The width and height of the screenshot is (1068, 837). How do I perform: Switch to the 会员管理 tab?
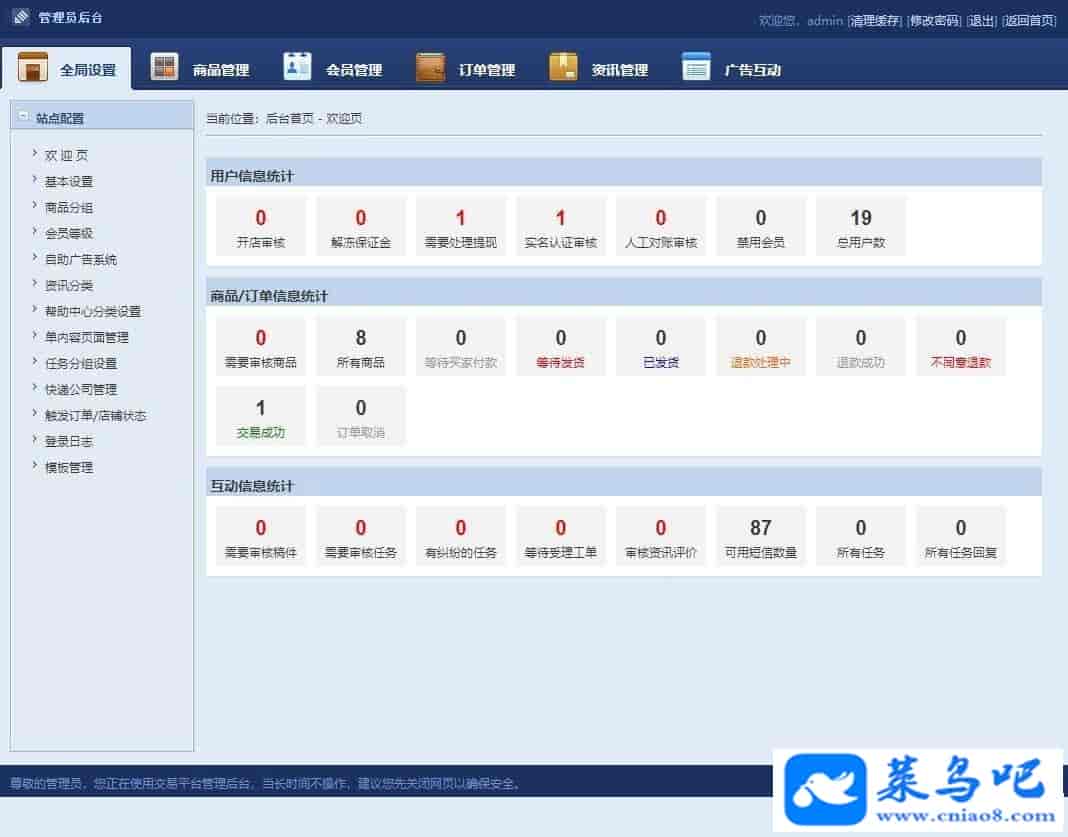[x=332, y=69]
